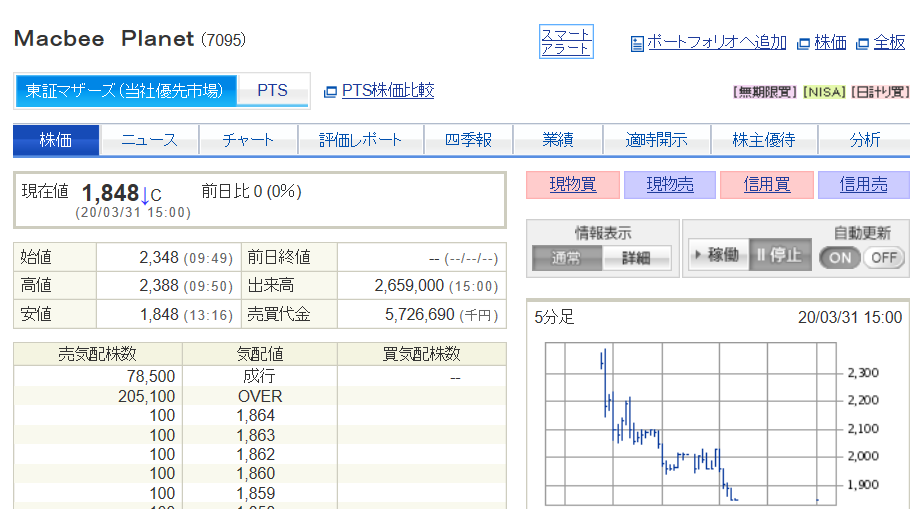This screenshot has height=509, width=922.
Task: Click the OVER order book row
Action: pos(260,396)
